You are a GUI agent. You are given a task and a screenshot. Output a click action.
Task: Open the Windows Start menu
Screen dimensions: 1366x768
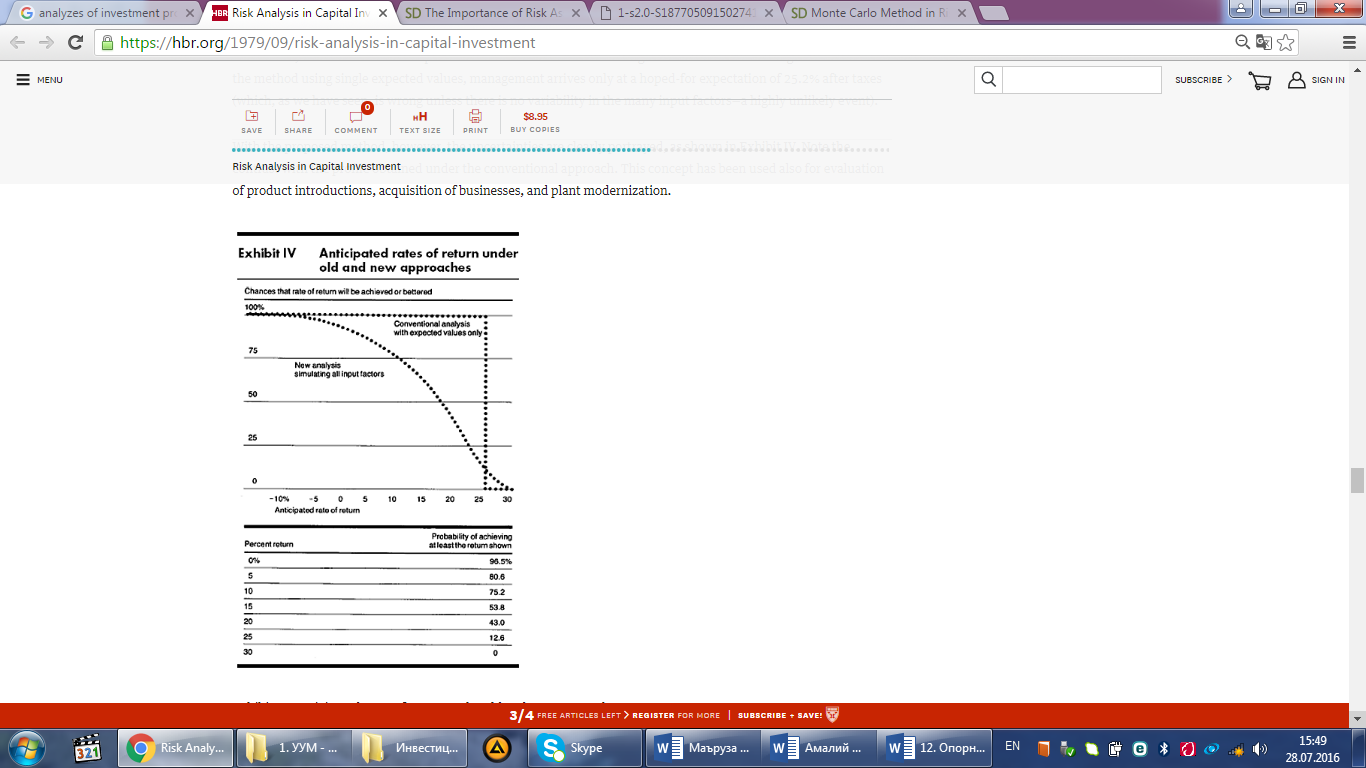coord(27,747)
